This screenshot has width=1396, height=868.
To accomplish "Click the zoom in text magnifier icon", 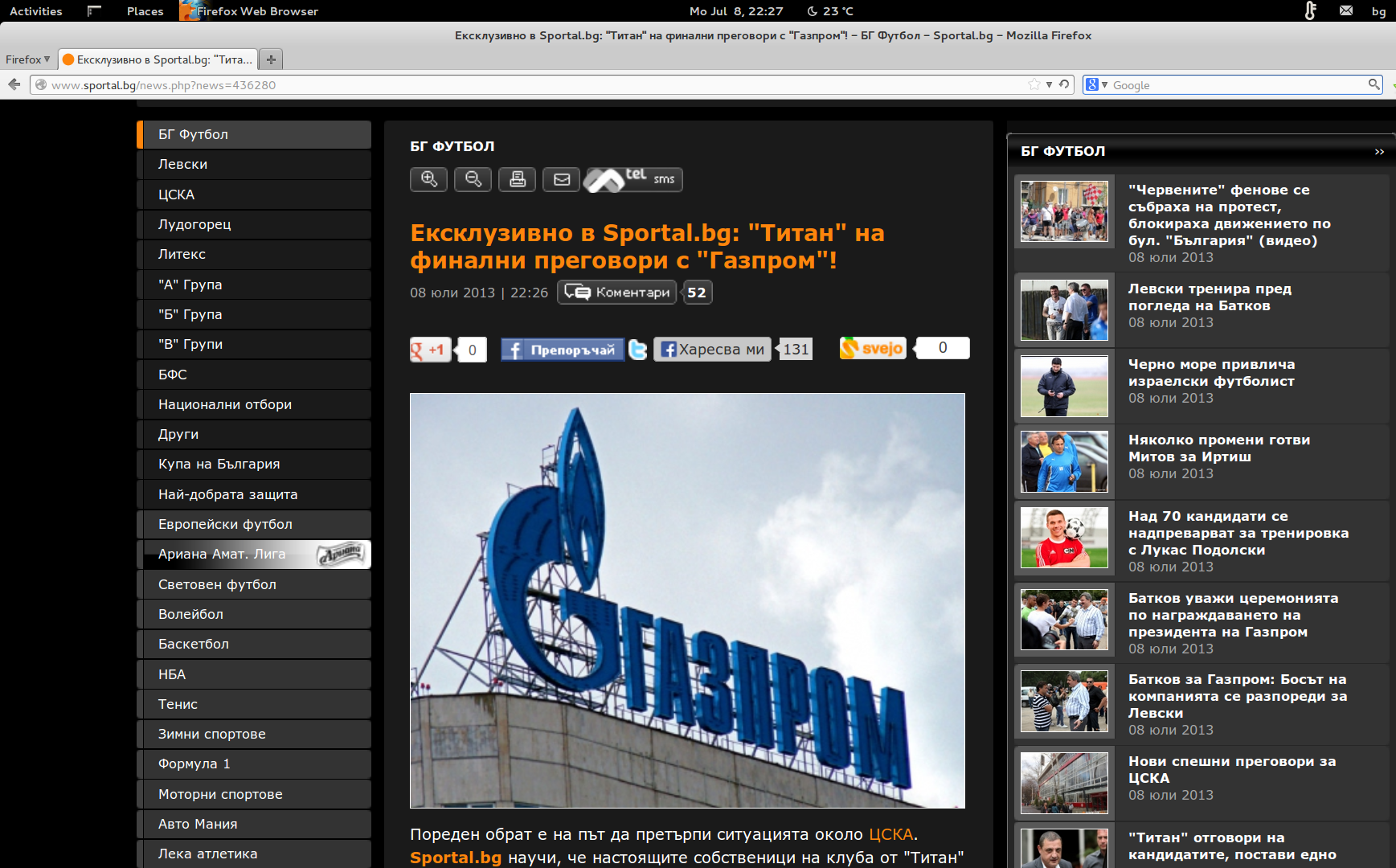I will 428,179.
